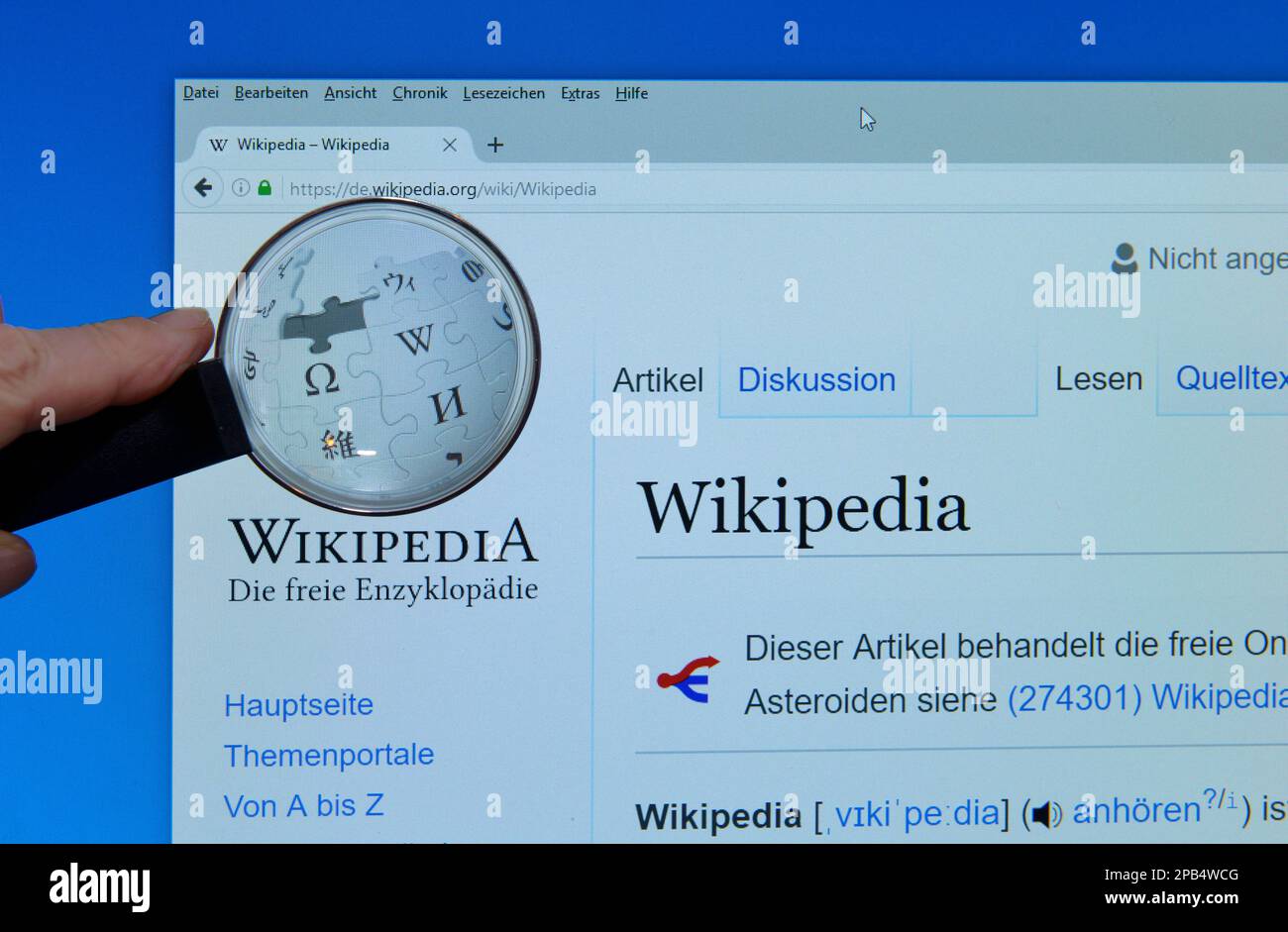Open the Hauptseite sidebar link
Viewport: 1288px width, 932px height.
pyautogui.click(x=298, y=705)
